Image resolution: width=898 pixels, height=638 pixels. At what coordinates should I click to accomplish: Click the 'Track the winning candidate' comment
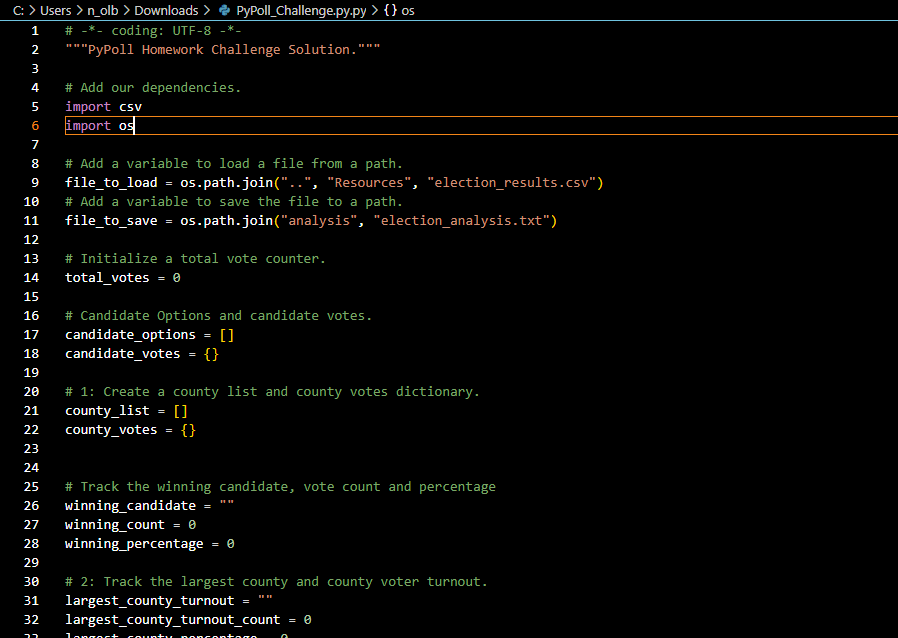click(x=280, y=487)
